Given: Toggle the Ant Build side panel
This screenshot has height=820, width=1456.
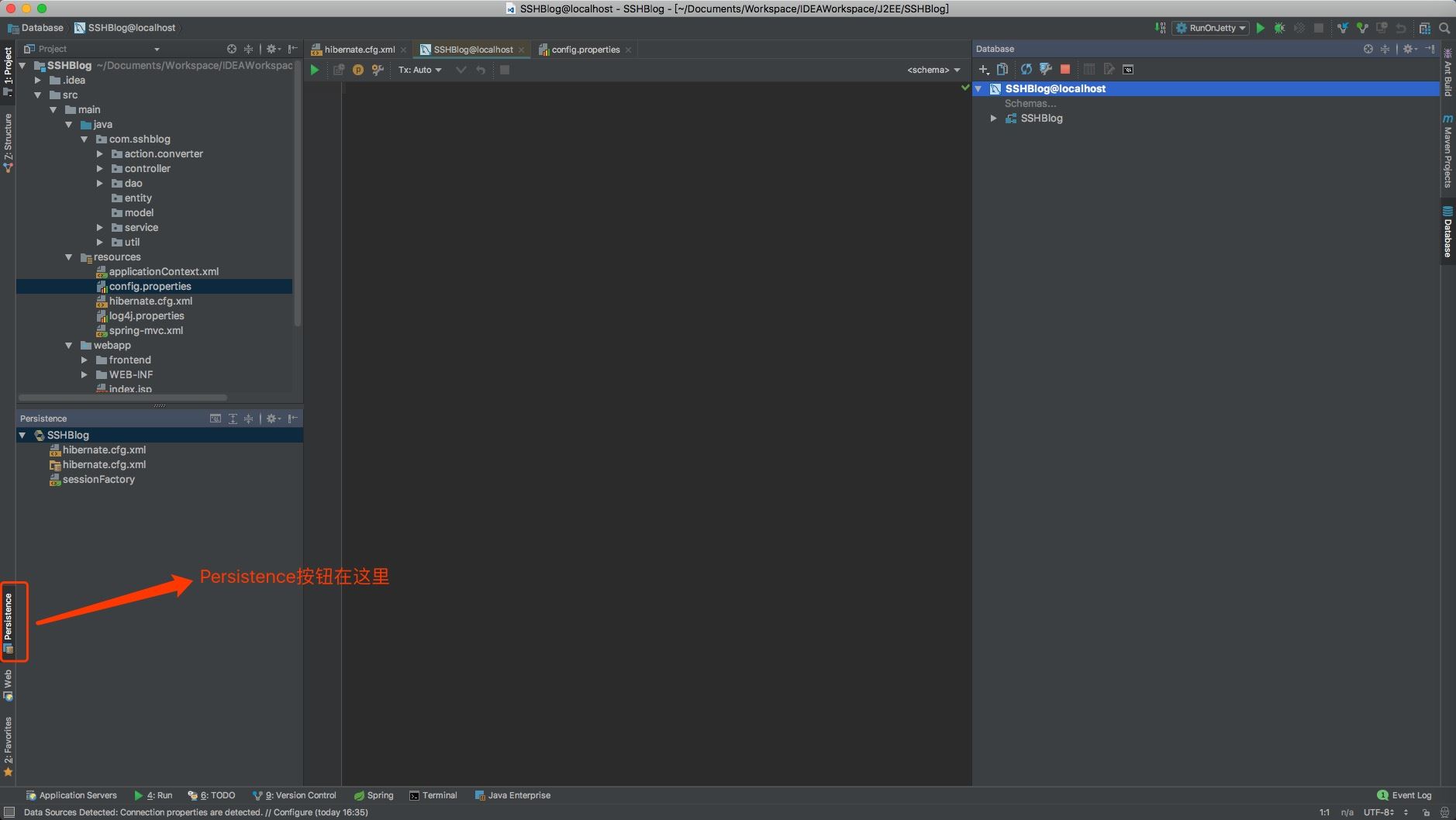Looking at the screenshot, I should [1447, 73].
